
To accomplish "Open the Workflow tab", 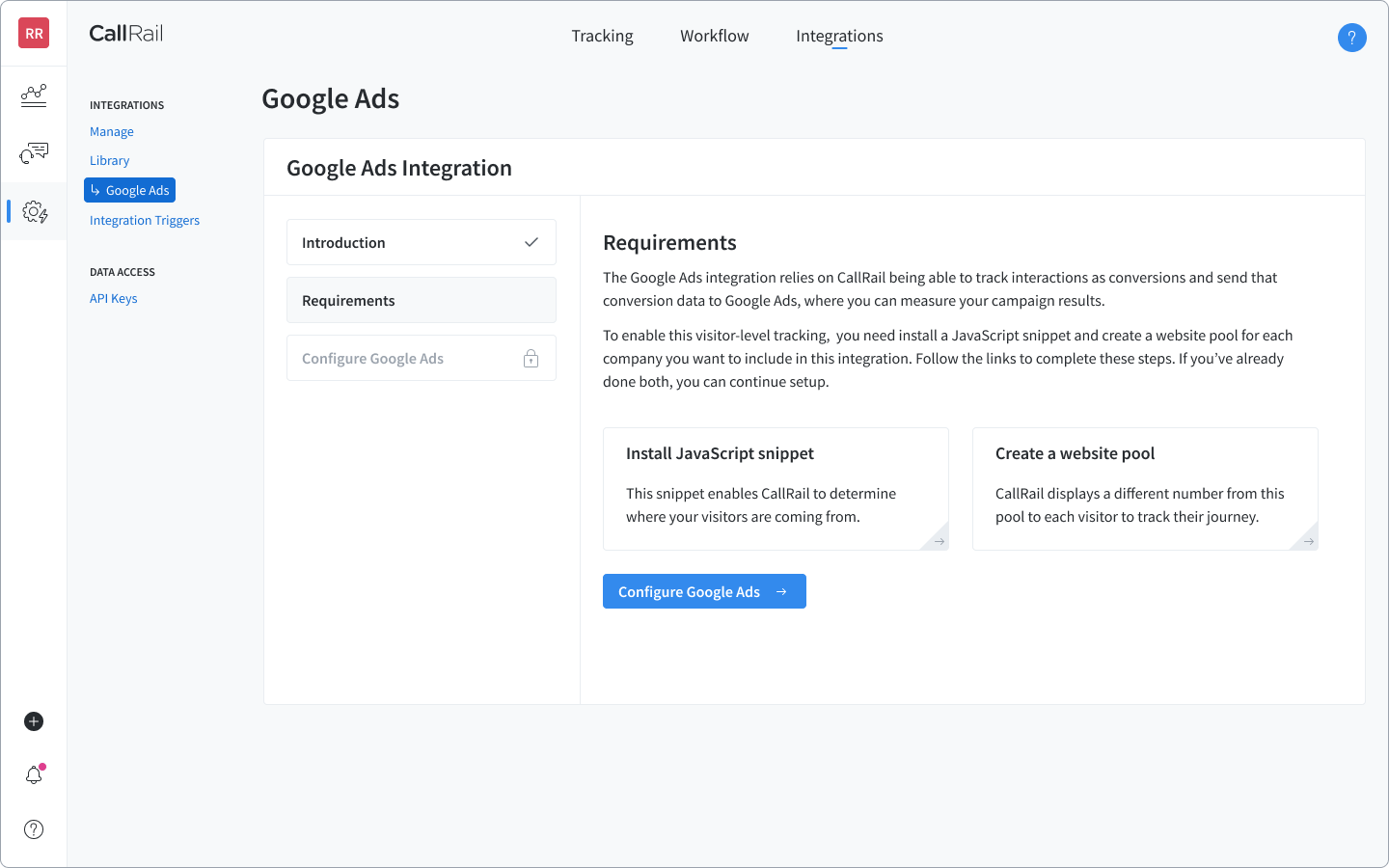I will [x=715, y=36].
